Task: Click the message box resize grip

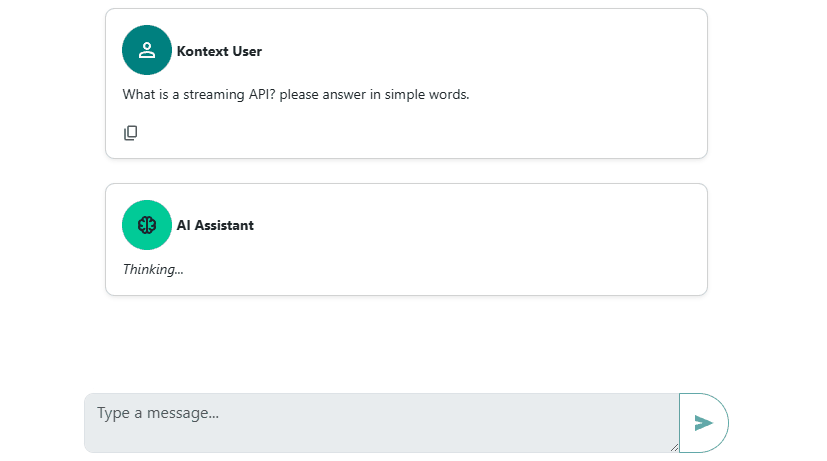Action: click(x=673, y=447)
